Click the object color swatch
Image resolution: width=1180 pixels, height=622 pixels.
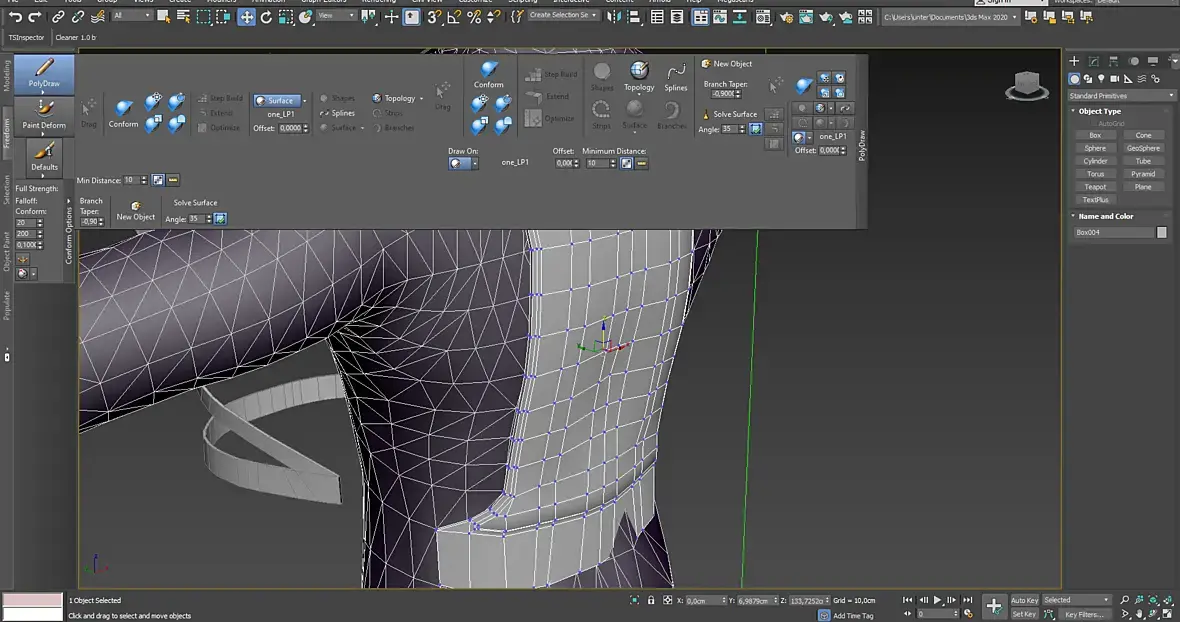[x=1162, y=232]
